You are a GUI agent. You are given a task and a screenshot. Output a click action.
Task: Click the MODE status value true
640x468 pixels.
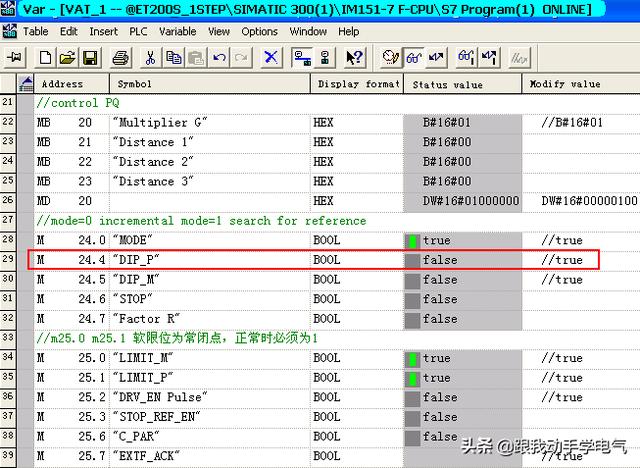[436, 240]
